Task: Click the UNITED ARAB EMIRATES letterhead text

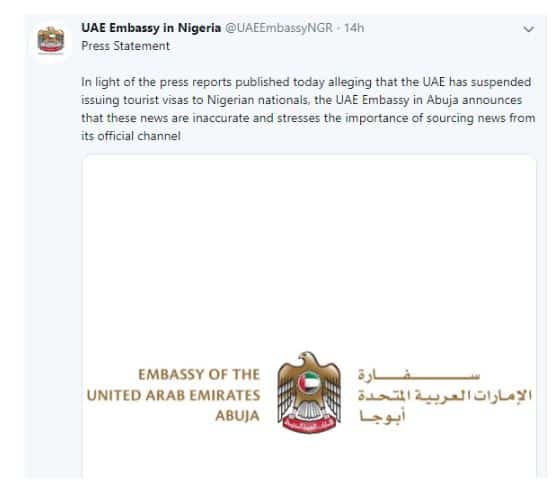Action: pyautogui.click(x=174, y=395)
